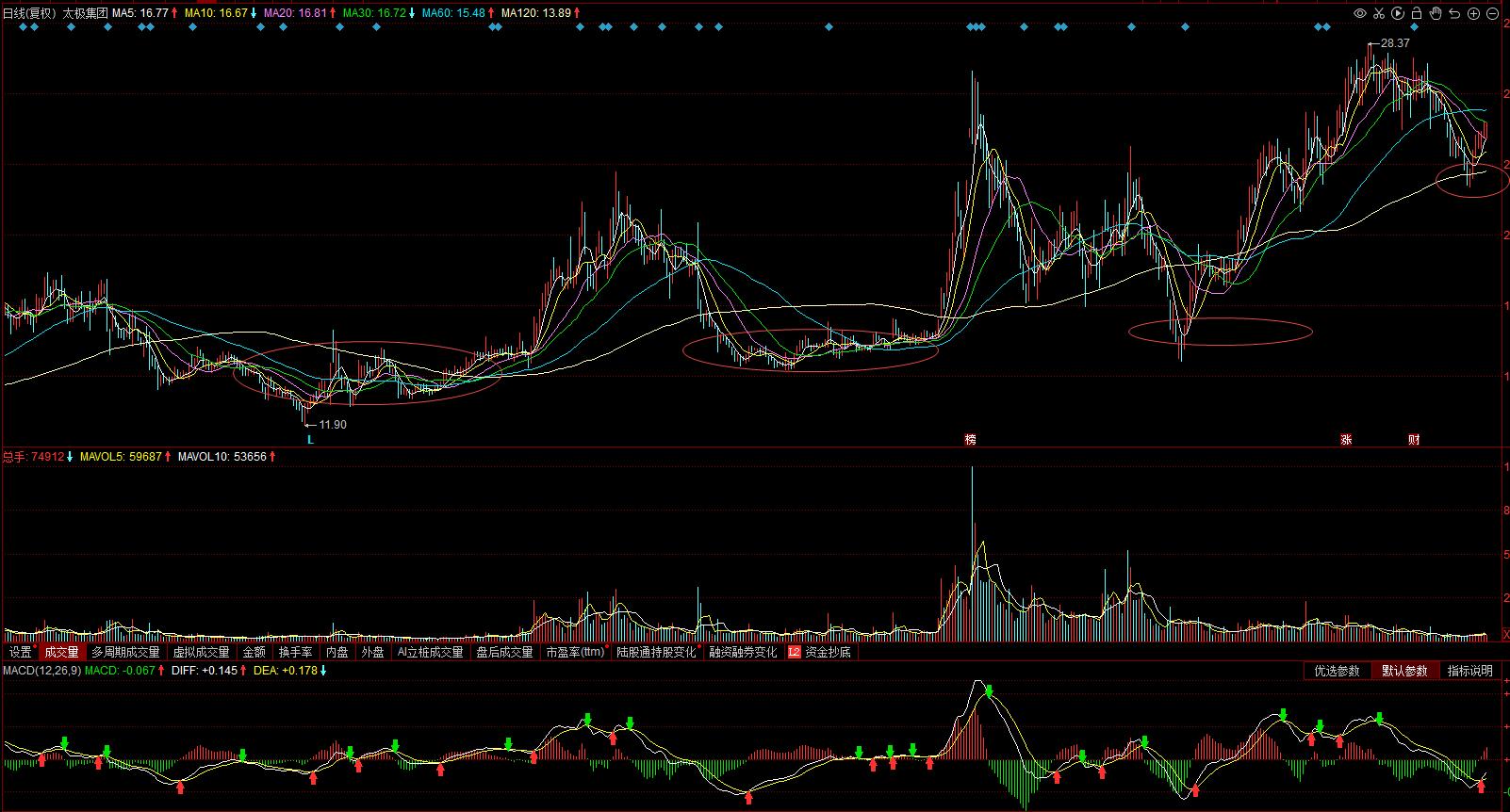Open the 设置 settings tab
The width and height of the screenshot is (1510, 812).
[21, 652]
